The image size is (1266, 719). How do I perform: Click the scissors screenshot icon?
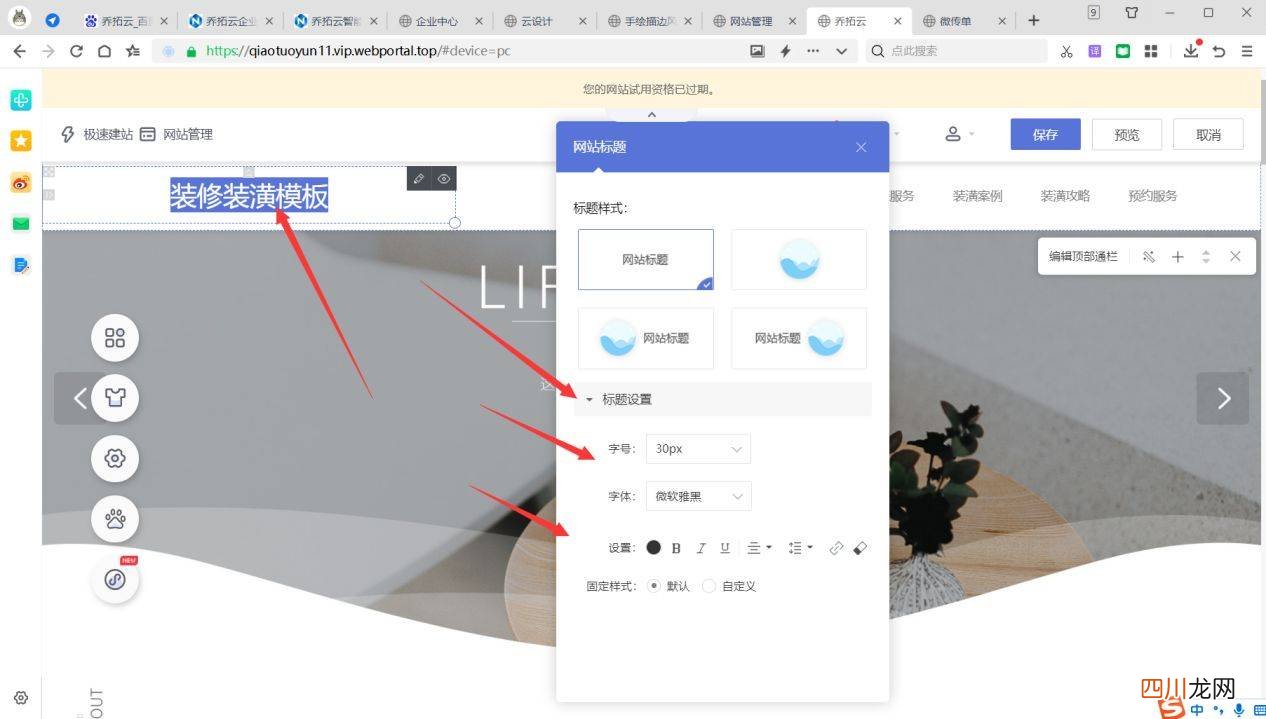[x=1067, y=51]
